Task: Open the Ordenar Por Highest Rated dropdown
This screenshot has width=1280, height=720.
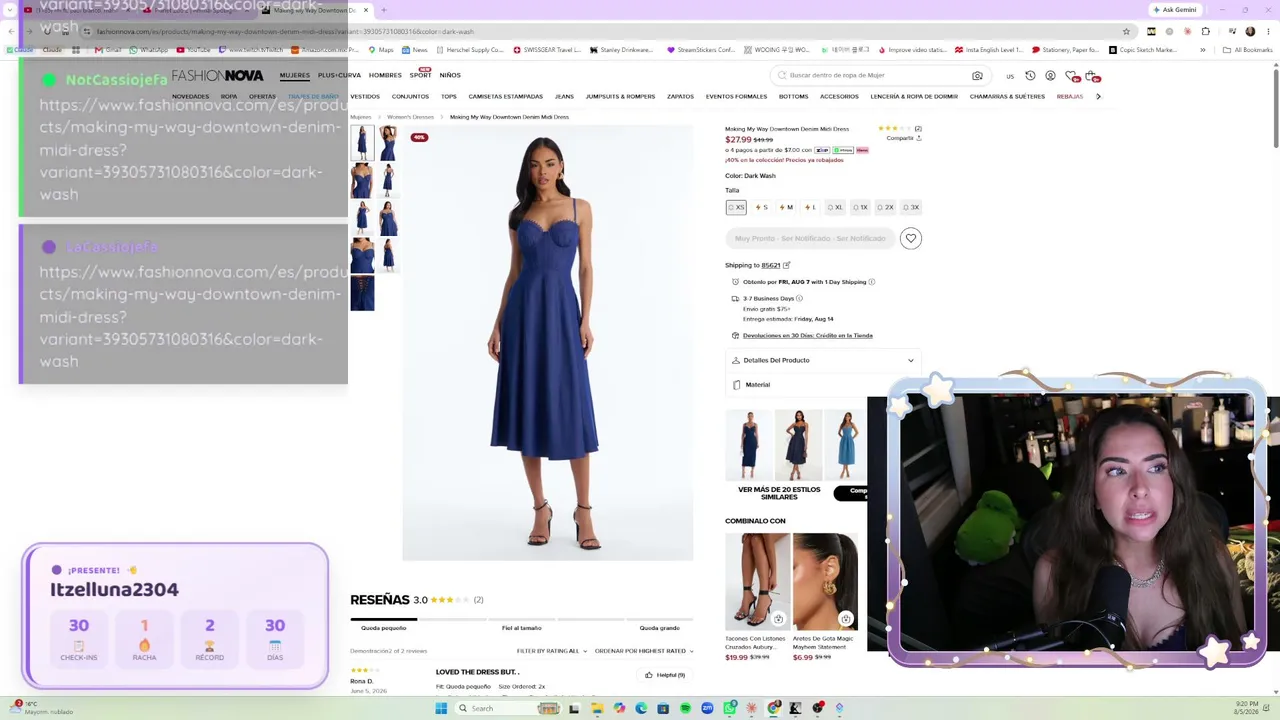Action: 644,651
